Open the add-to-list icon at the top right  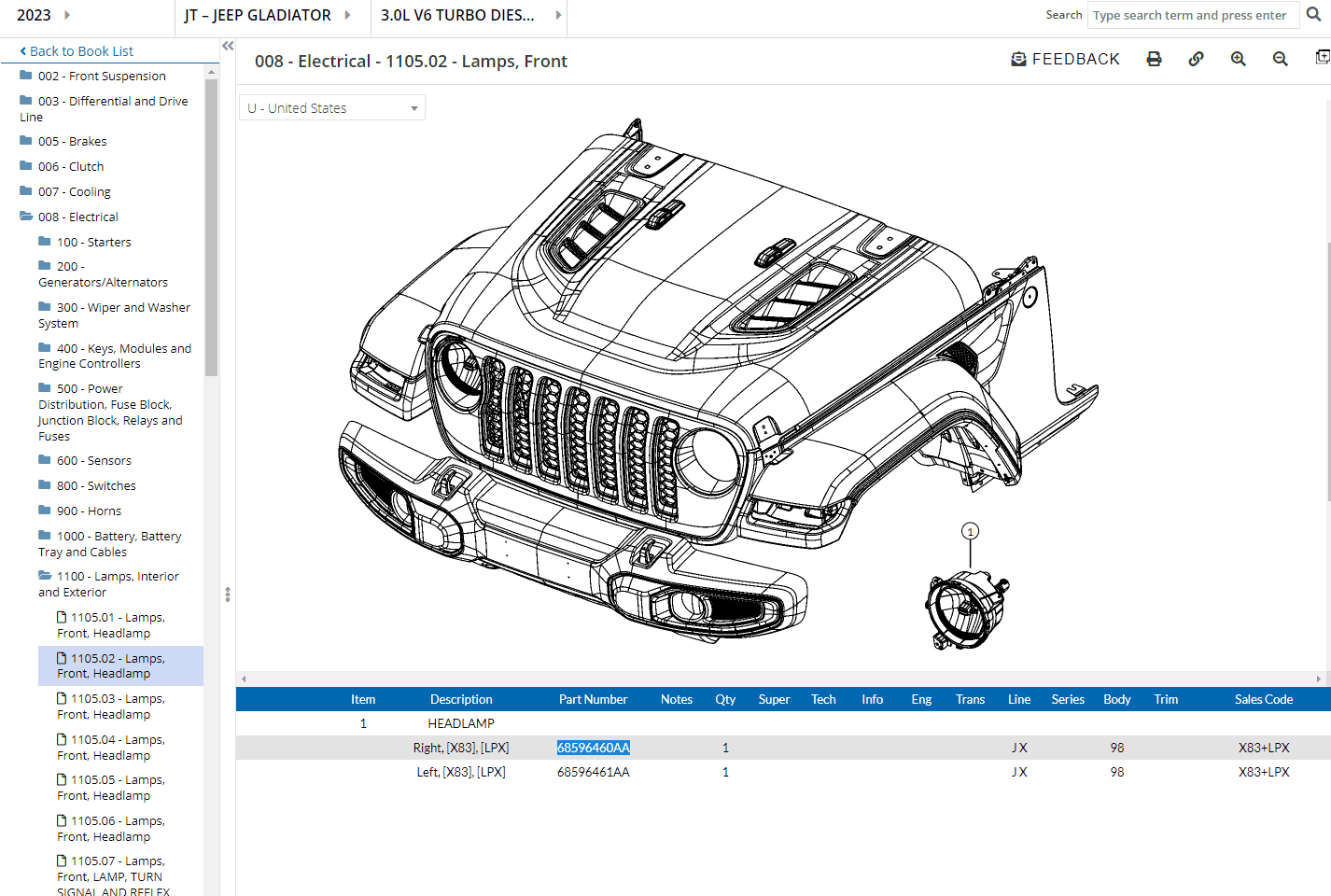pyautogui.click(x=1323, y=58)
